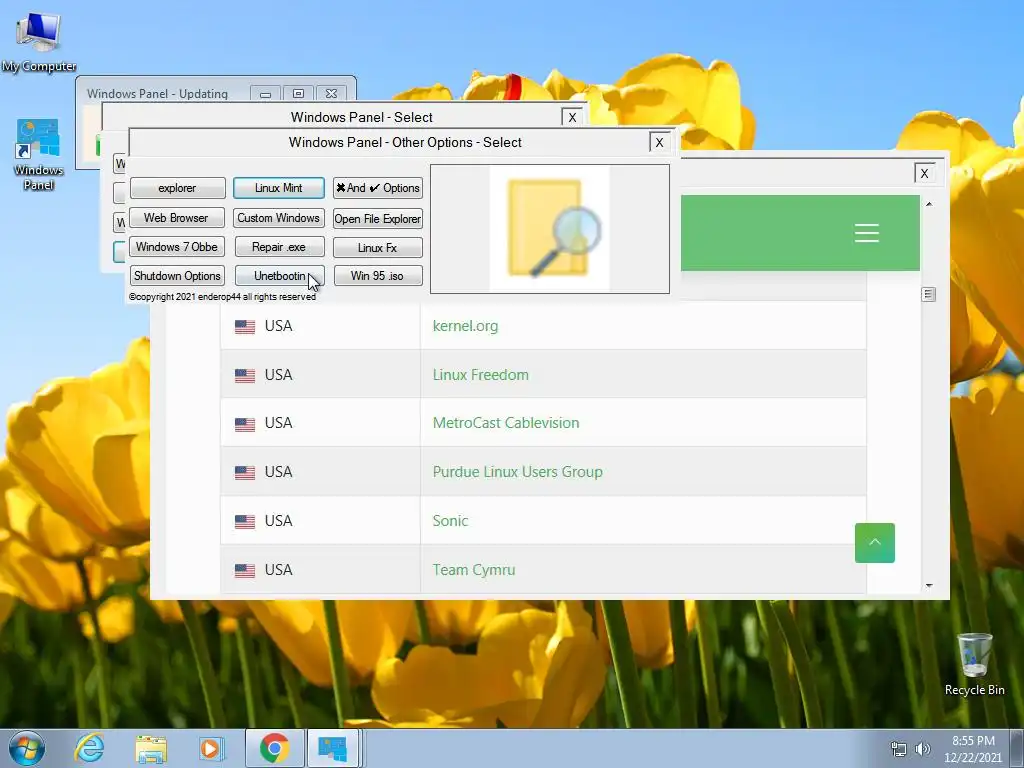Click the copyright 2021 enderop44 text
The width and height of the screenshot is (1024, 768).
tap(222, 296)
